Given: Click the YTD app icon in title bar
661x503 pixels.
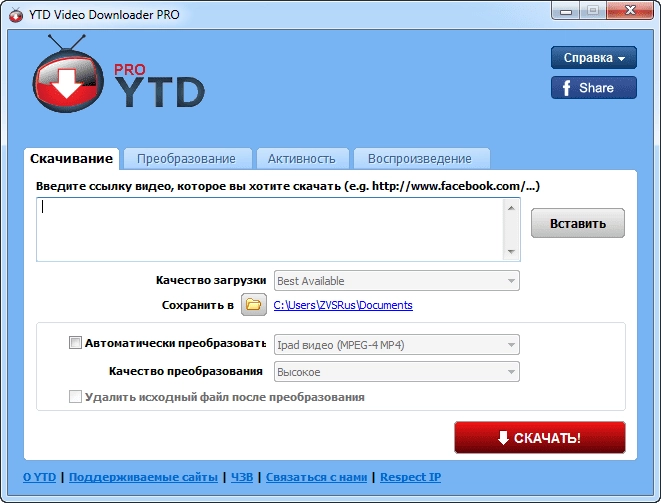Looking at the screenshot, I should pyautogui.click(x=16, y=15).
